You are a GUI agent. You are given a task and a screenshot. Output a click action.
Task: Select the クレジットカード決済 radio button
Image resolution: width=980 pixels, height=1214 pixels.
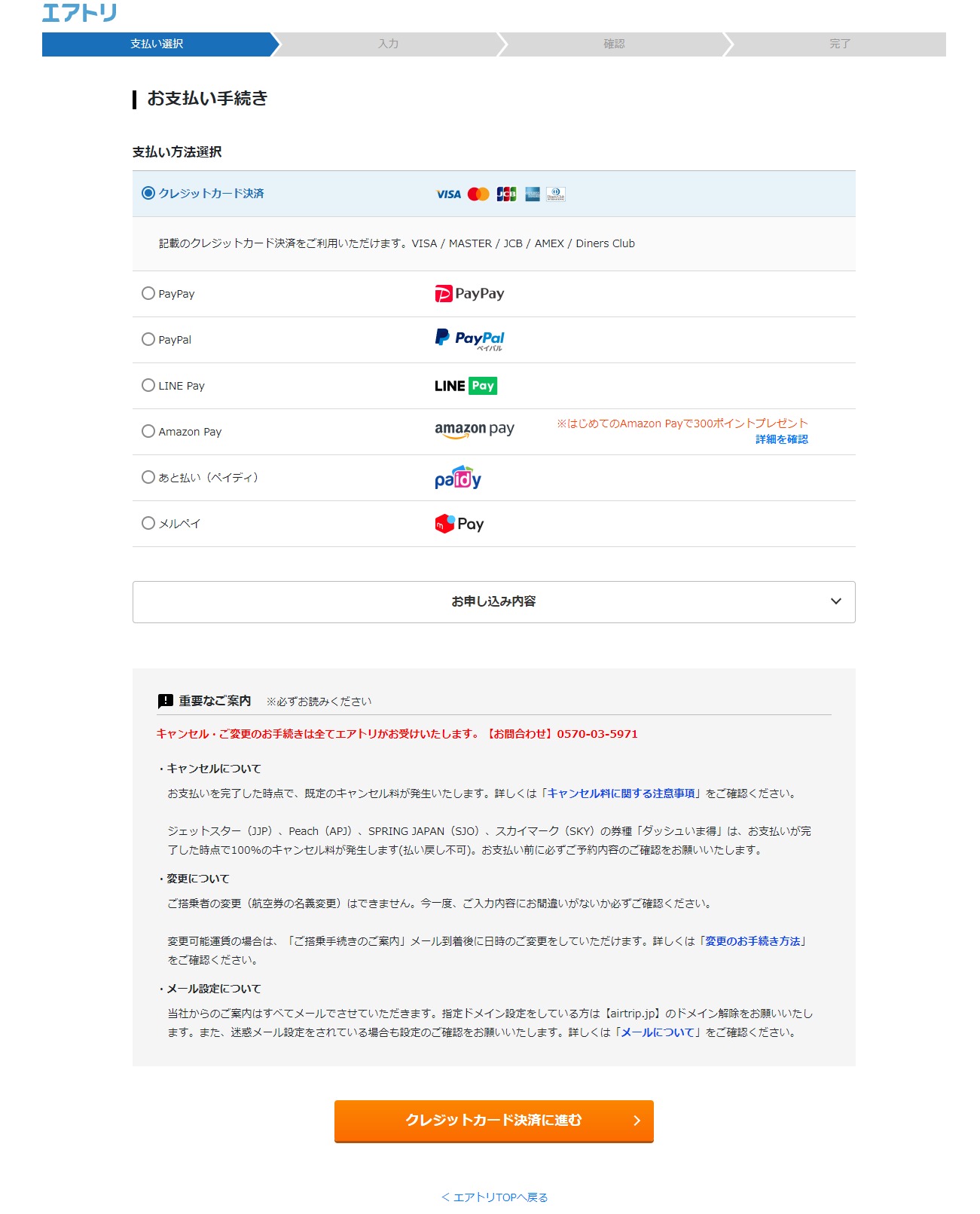[x=148, y=194]
